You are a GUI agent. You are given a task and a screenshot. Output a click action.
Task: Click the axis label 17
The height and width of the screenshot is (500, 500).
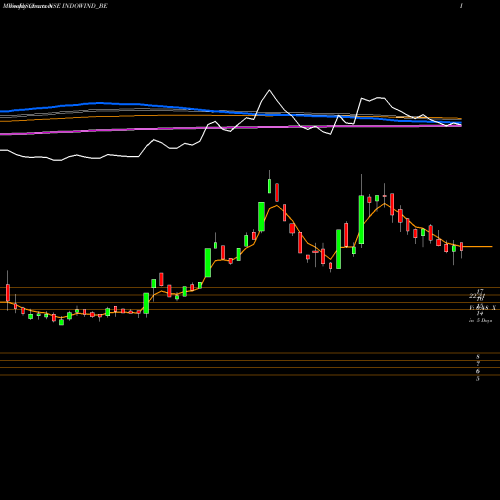point(480,291)
